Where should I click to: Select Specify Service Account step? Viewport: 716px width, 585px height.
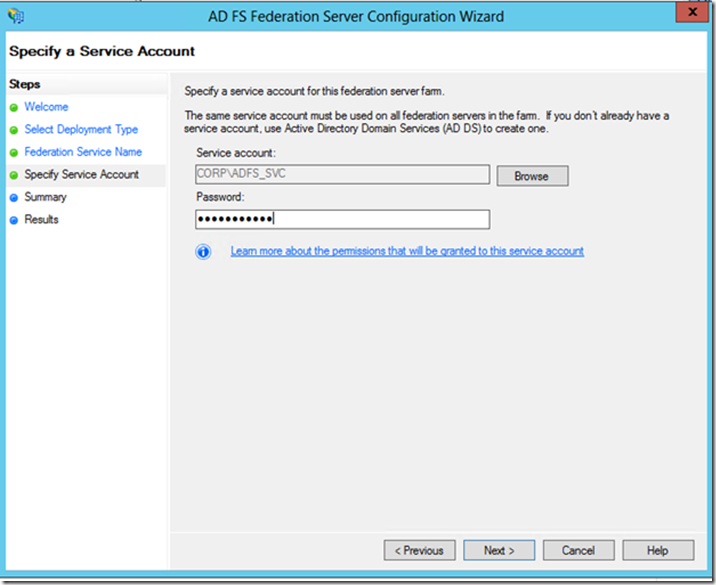tap(81, 174)
